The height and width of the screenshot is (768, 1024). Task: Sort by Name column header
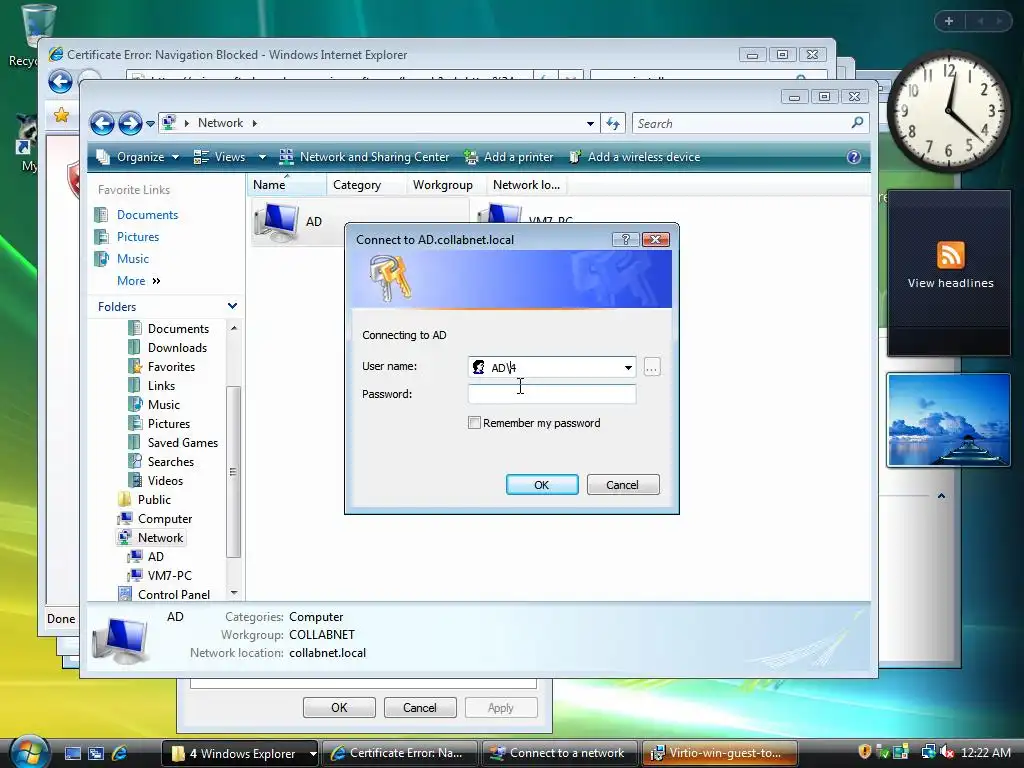click(287, 185)
